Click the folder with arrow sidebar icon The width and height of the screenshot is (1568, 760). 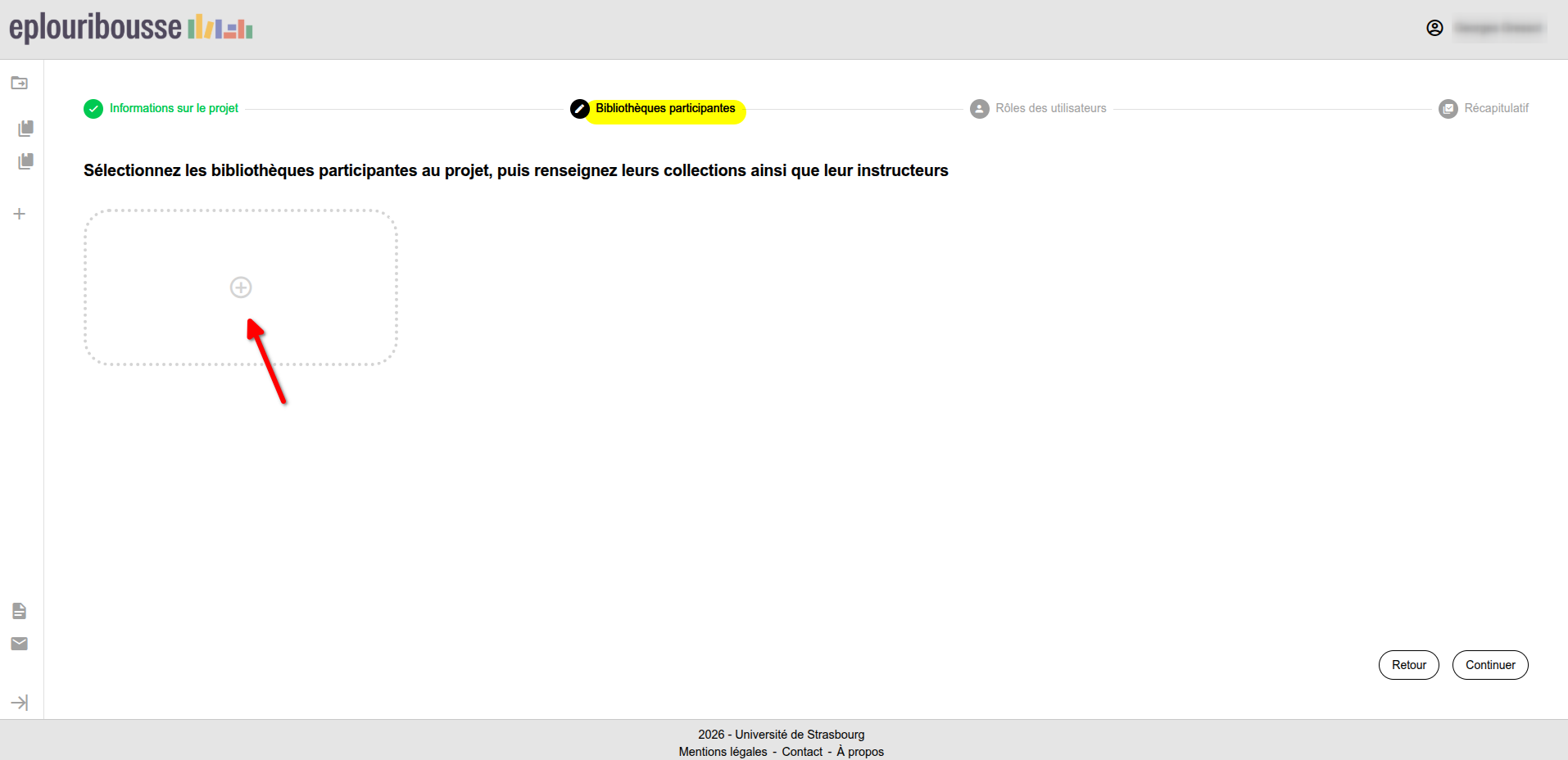point(20,84)
